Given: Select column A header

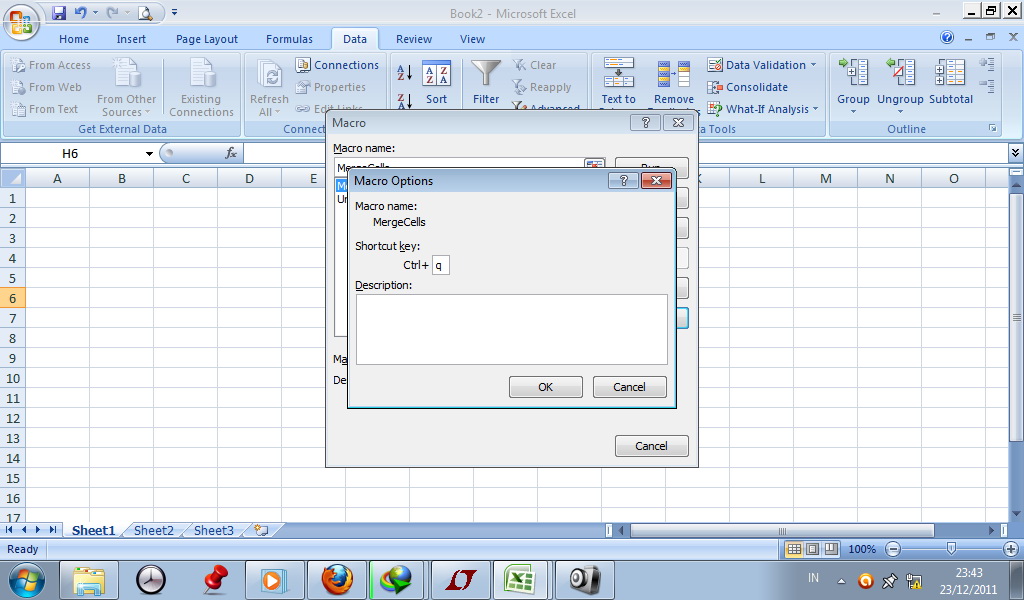Looking at the screenshot, I should tap(57, 178).
